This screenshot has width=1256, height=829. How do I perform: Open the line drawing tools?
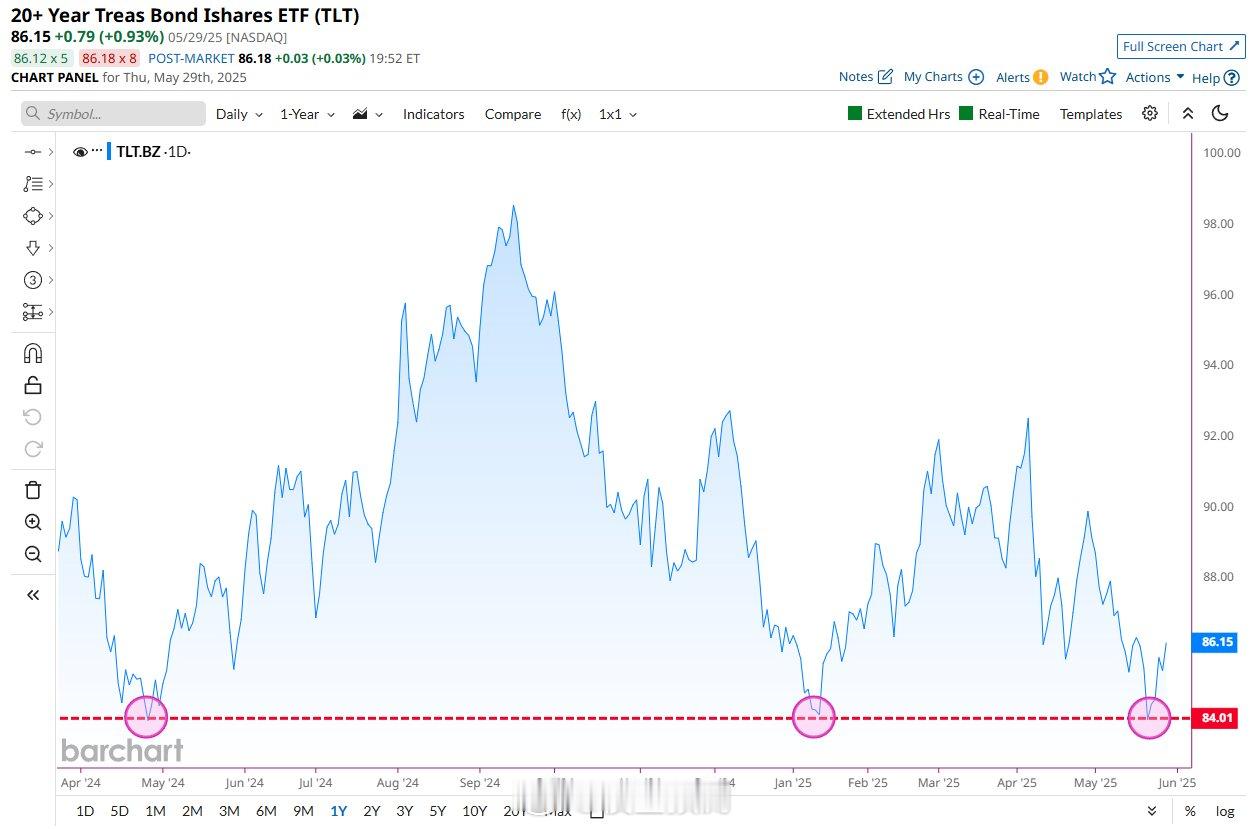tap(33, 152)
